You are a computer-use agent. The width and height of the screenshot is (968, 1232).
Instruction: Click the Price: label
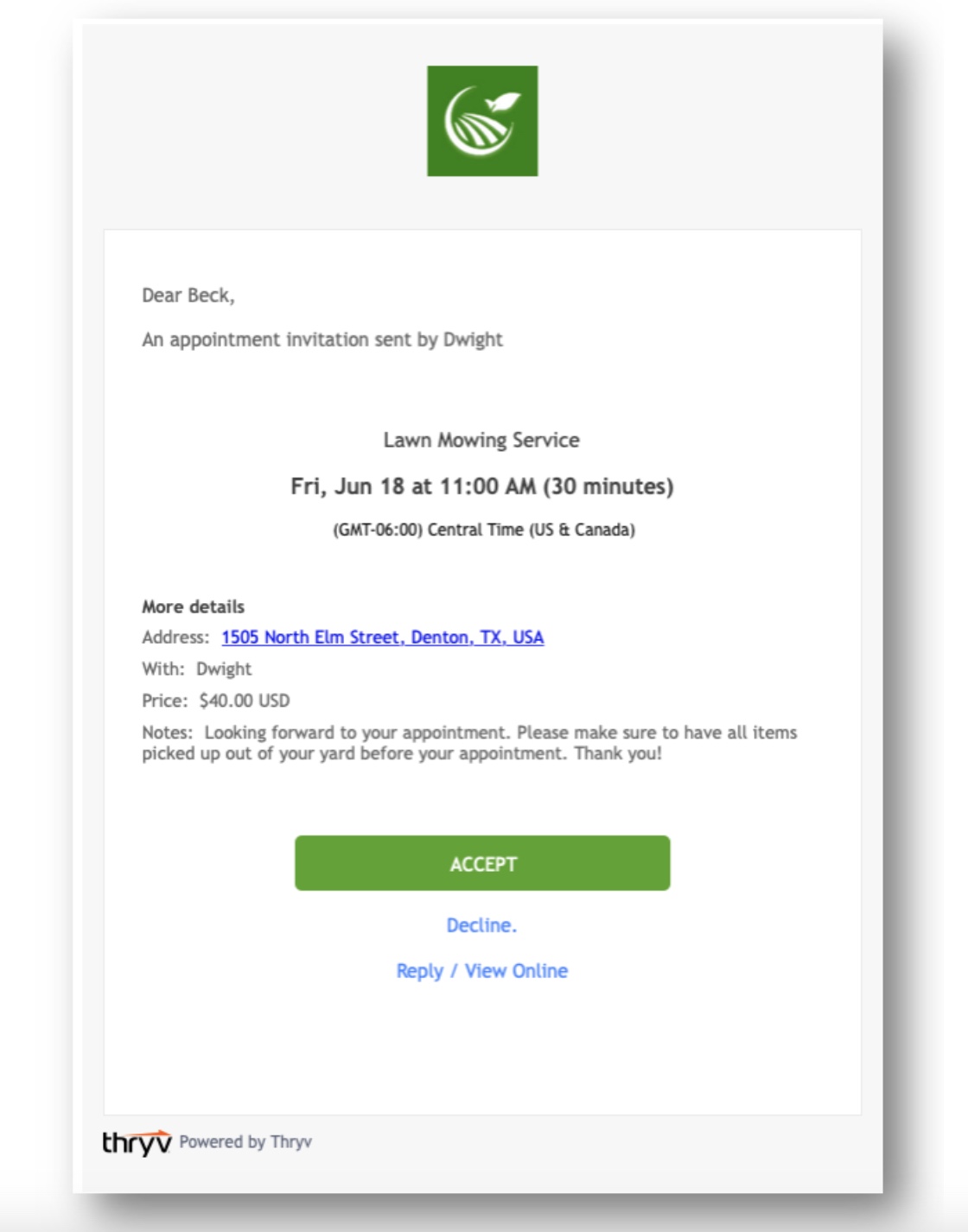[x=165, y=701]
